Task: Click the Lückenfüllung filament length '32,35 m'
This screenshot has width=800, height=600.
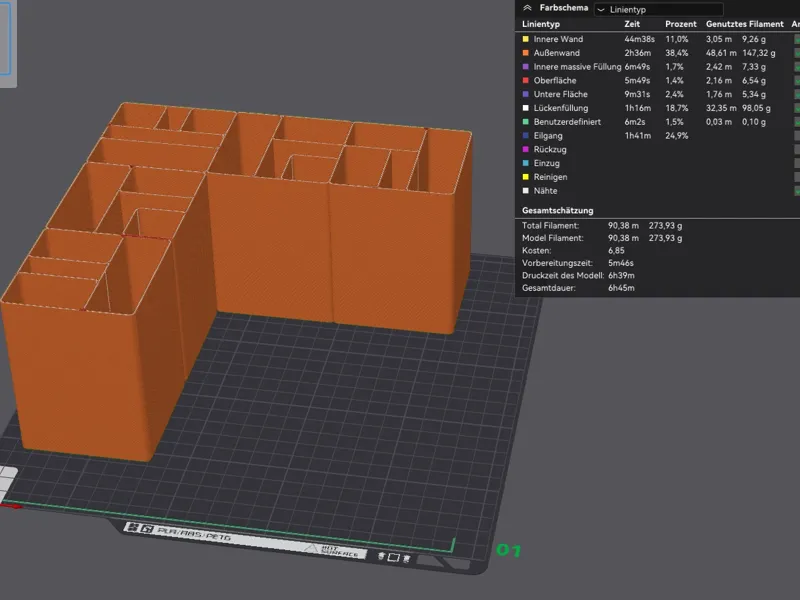Action: pyautogui.click(x=721, y=108)
